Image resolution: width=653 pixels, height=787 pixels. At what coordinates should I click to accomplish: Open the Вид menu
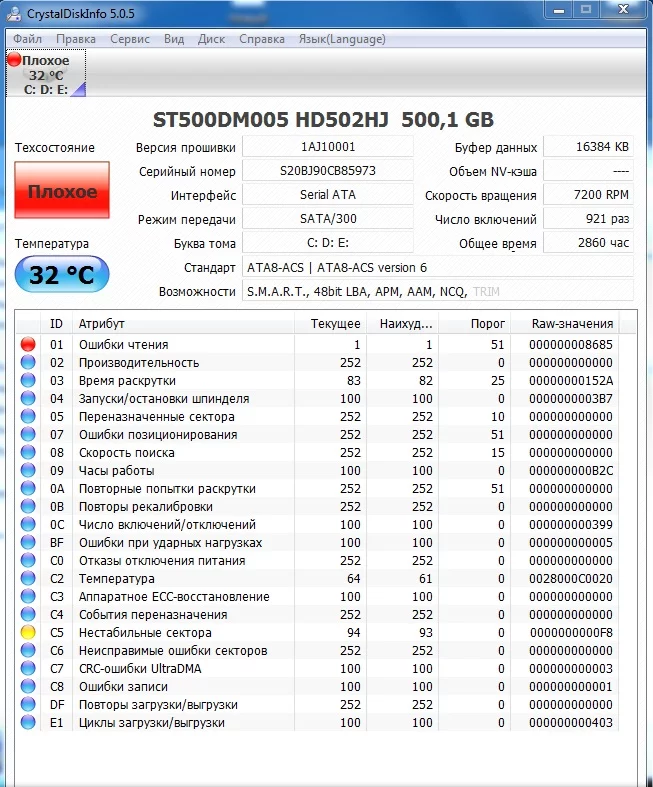click(x=174, y=39)
